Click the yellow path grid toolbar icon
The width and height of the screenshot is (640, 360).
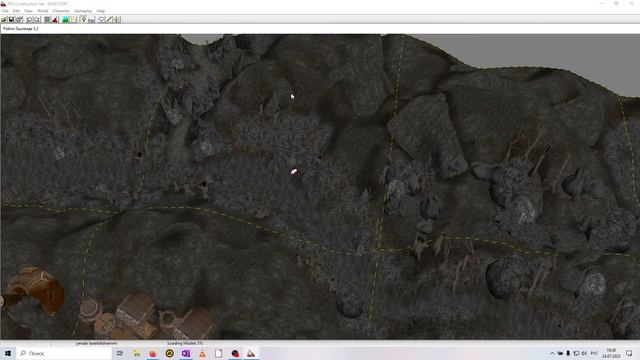point(73,20)
